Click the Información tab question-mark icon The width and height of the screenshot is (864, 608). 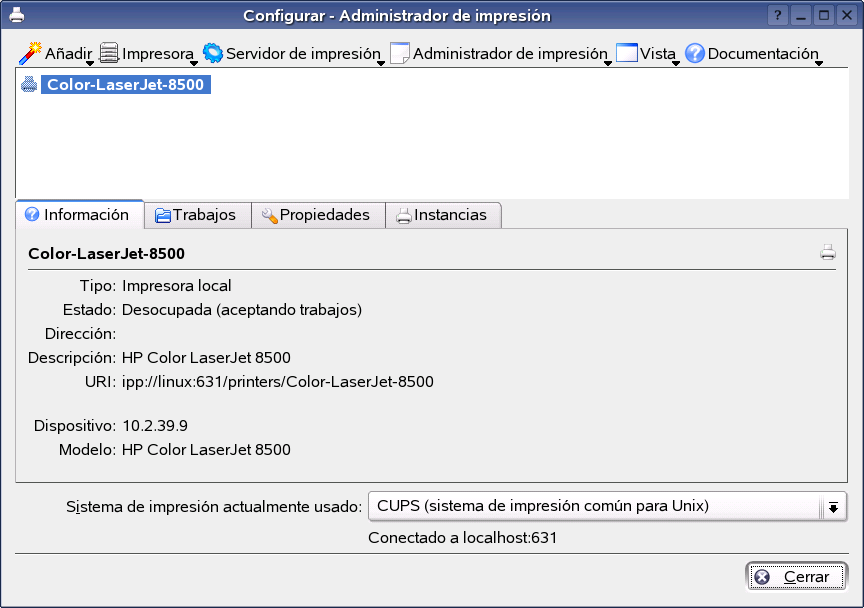click(x=32, y=214)
